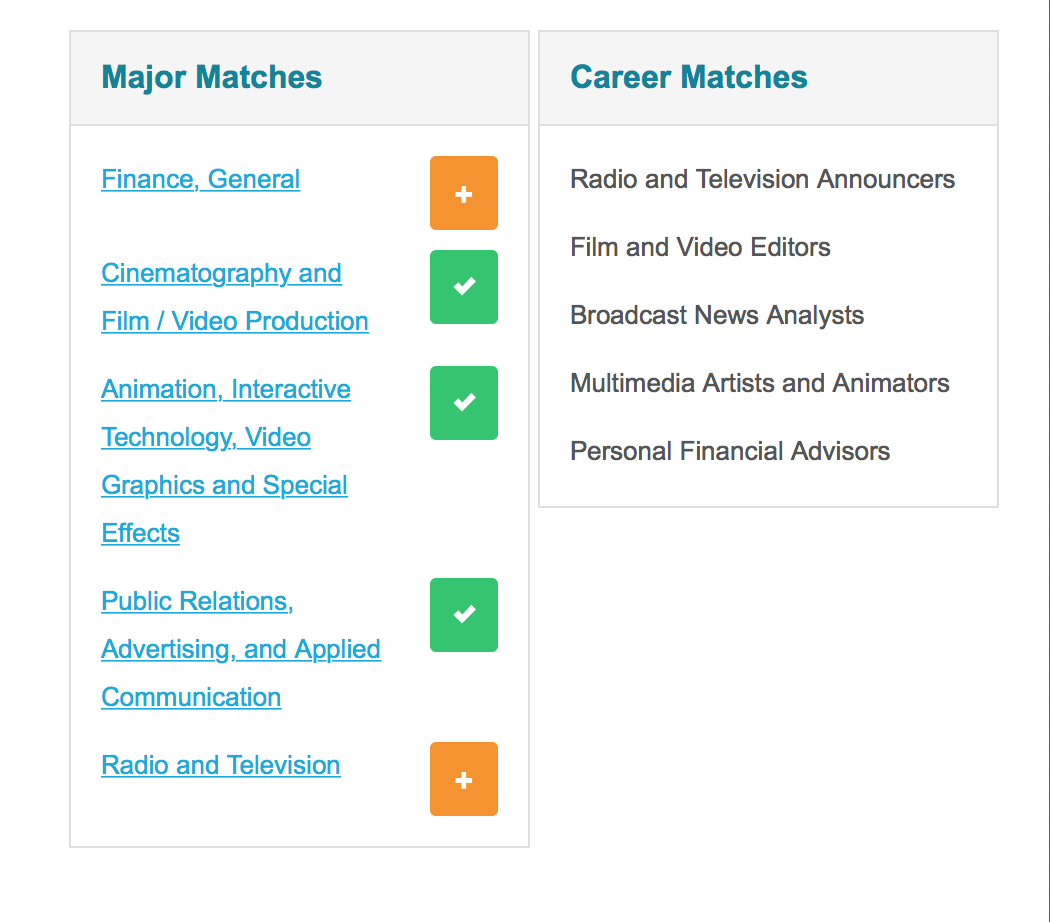Visit the Public Relations, Advertising, and Applied Communication link
Screen dimensions: 1050x922
(x=197, y=601)
